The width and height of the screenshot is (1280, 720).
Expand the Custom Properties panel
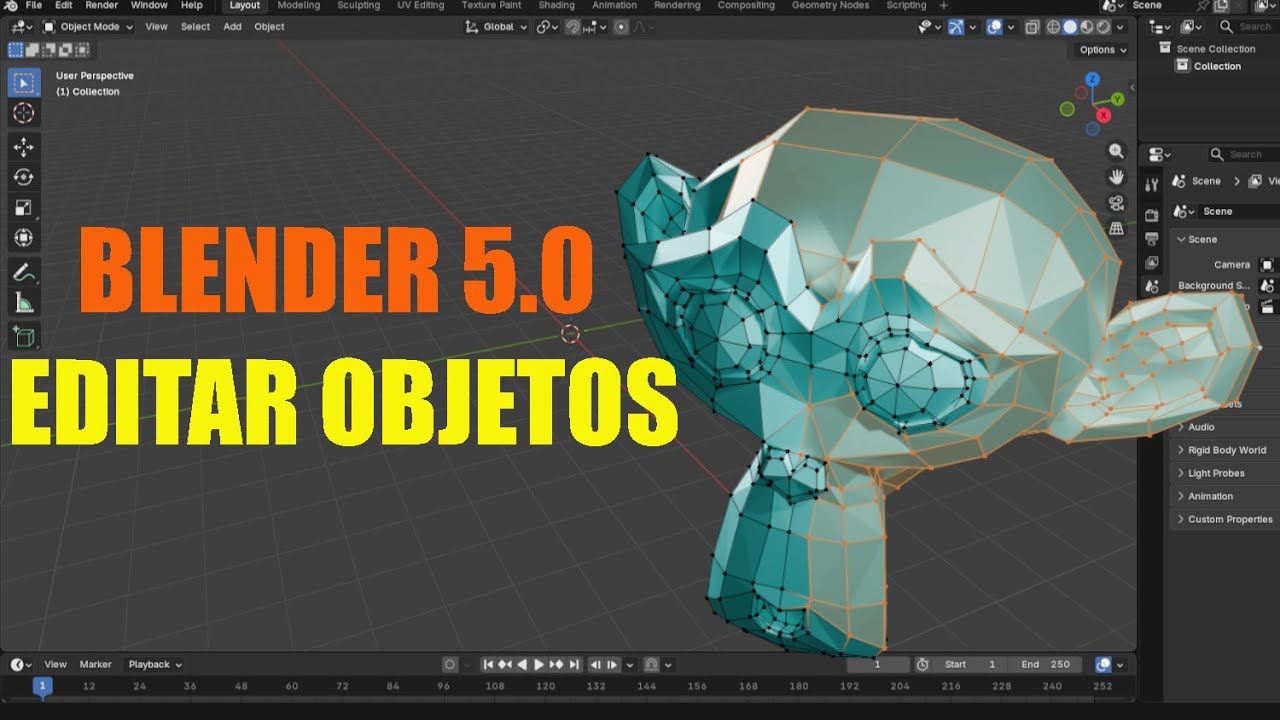point(1230,519)
